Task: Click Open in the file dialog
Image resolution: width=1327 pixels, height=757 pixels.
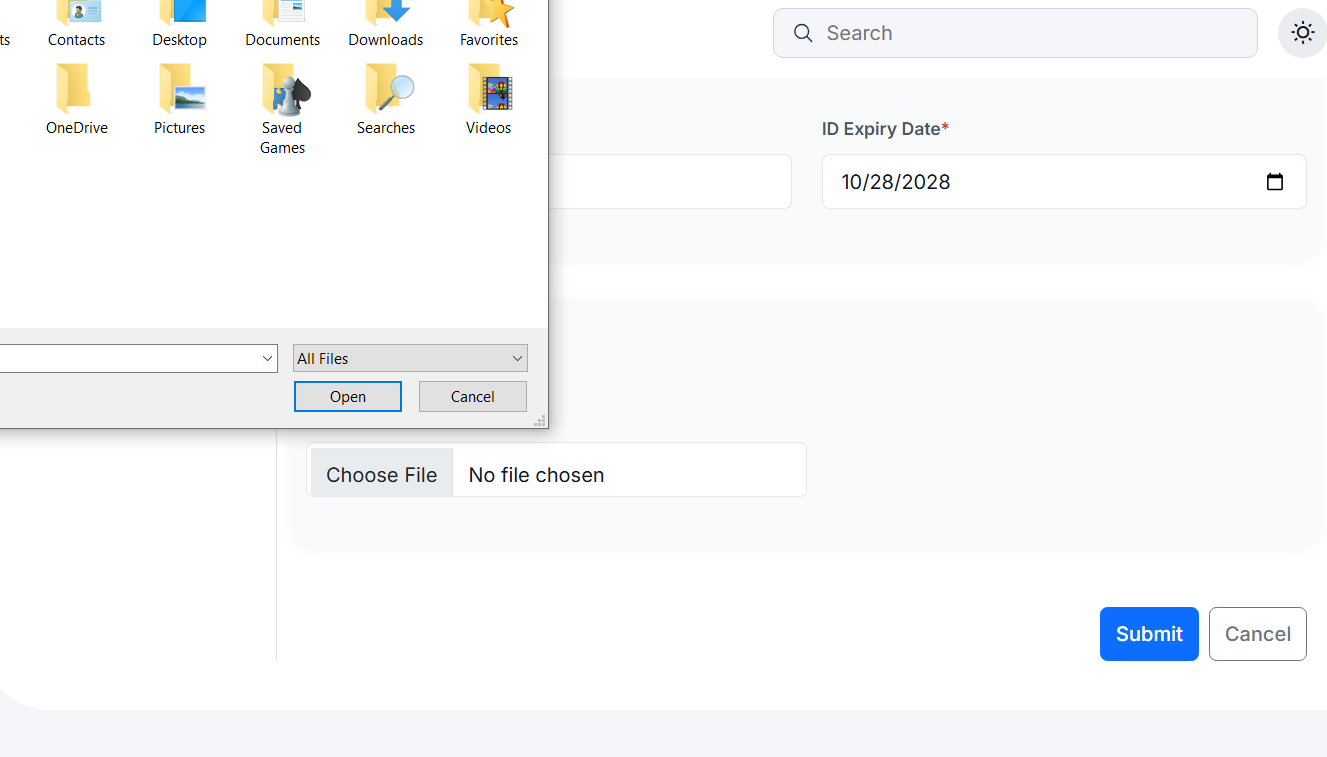Action: coord(348,396)
